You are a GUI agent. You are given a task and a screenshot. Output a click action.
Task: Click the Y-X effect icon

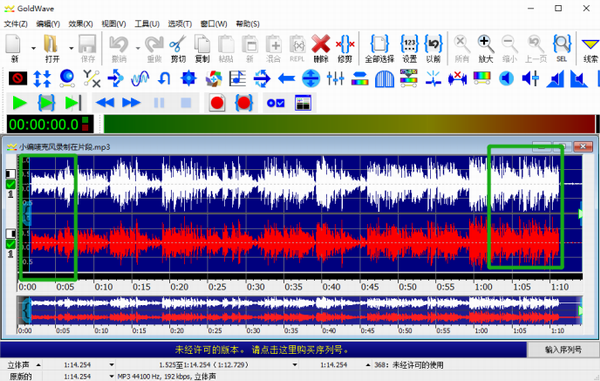click(91, 78)
